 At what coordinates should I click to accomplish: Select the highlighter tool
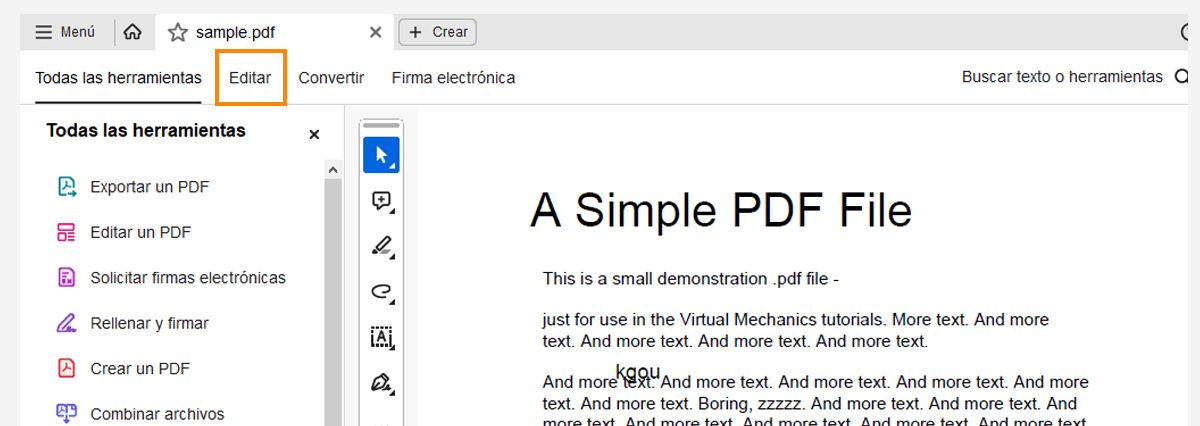381,246
